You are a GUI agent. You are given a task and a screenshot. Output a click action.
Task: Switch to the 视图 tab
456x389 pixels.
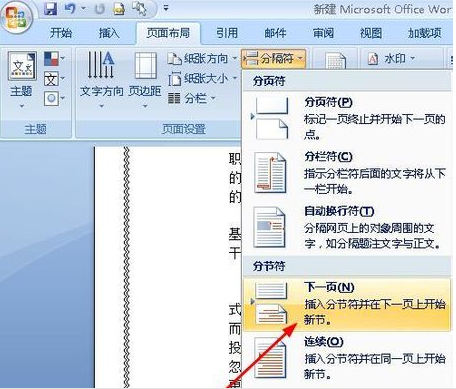[371, 33]
